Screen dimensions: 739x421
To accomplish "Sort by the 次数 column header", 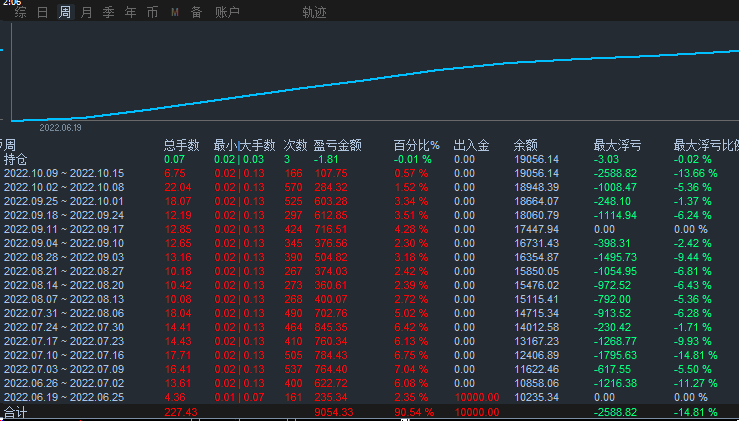I will tap(295, 145).
